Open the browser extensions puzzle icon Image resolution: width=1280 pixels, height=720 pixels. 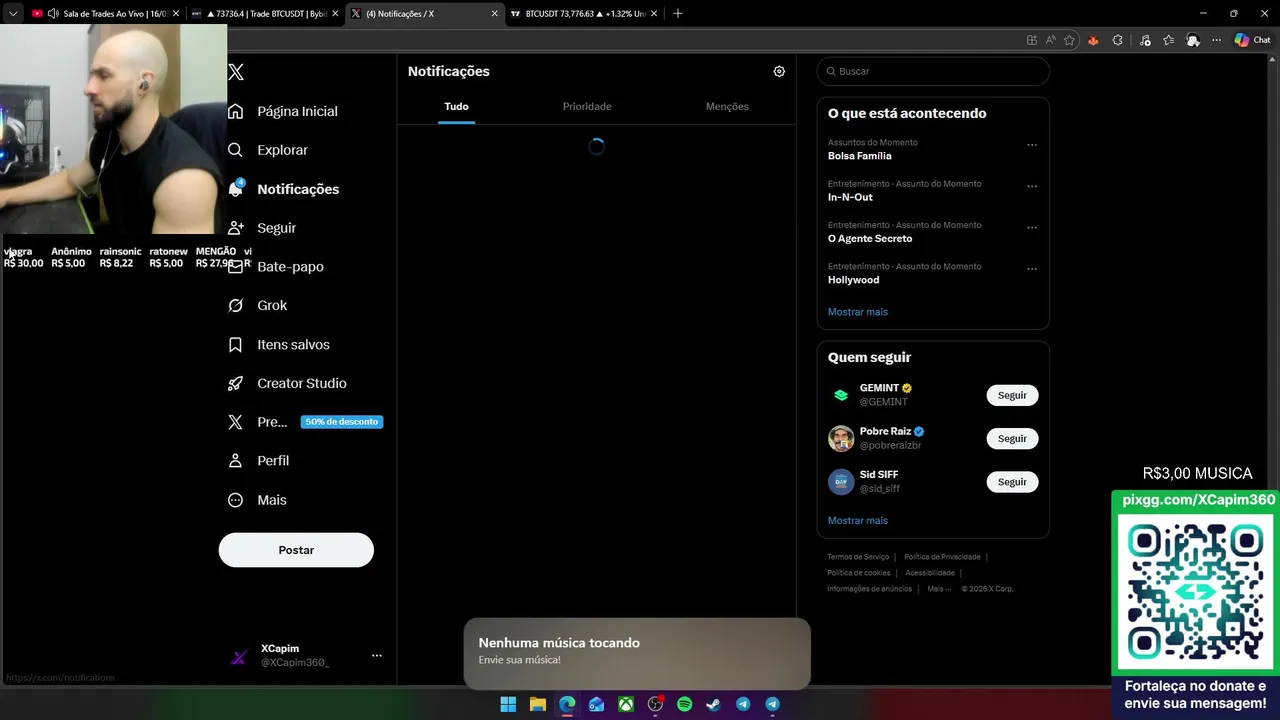point(1117,40)
